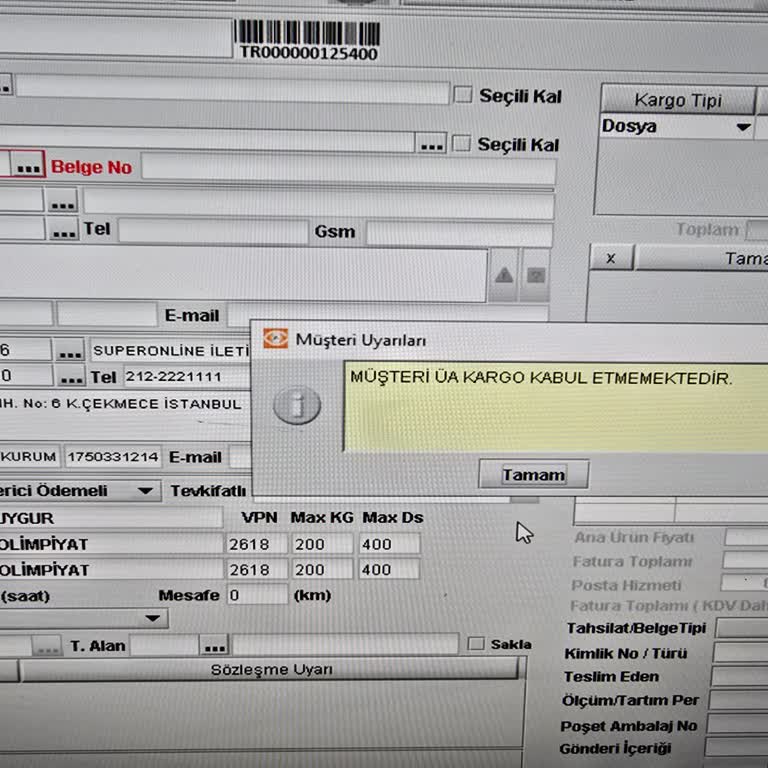Check the second Seçili Kal checkbox
This screenshot has height=768, width=768.
coord(461,144)
